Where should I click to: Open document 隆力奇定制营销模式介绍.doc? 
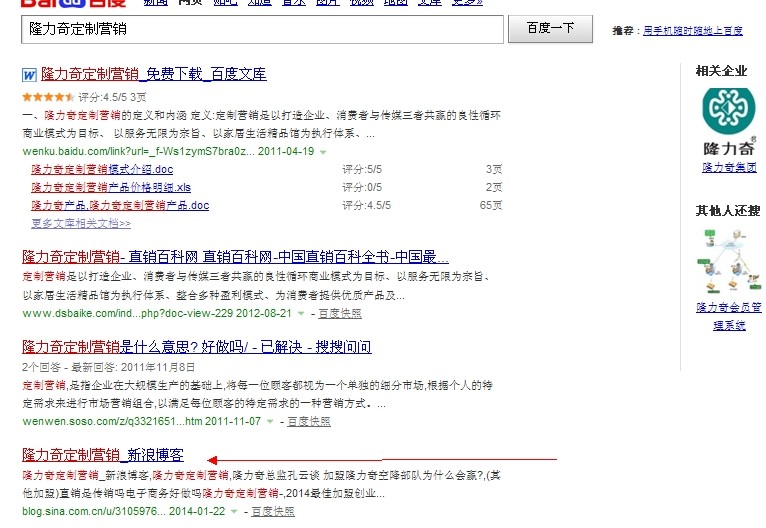click(x=102, y=169)
